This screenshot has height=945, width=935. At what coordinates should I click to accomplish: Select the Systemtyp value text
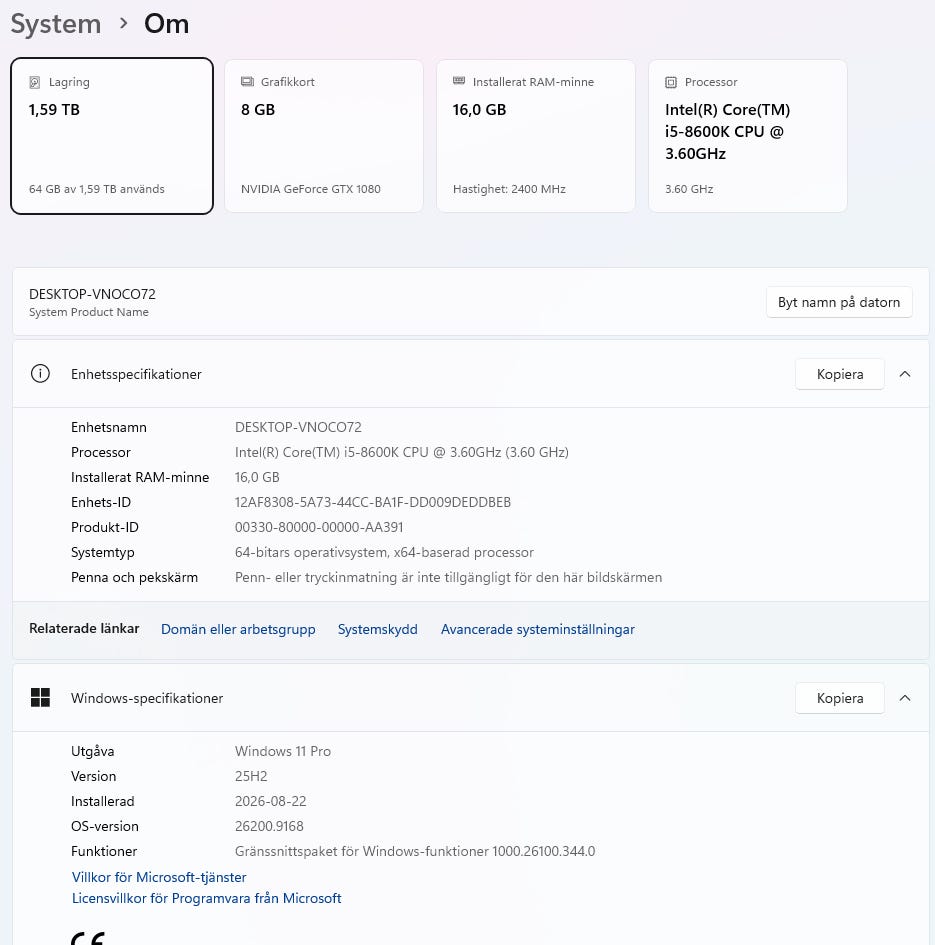coord(384,552)
